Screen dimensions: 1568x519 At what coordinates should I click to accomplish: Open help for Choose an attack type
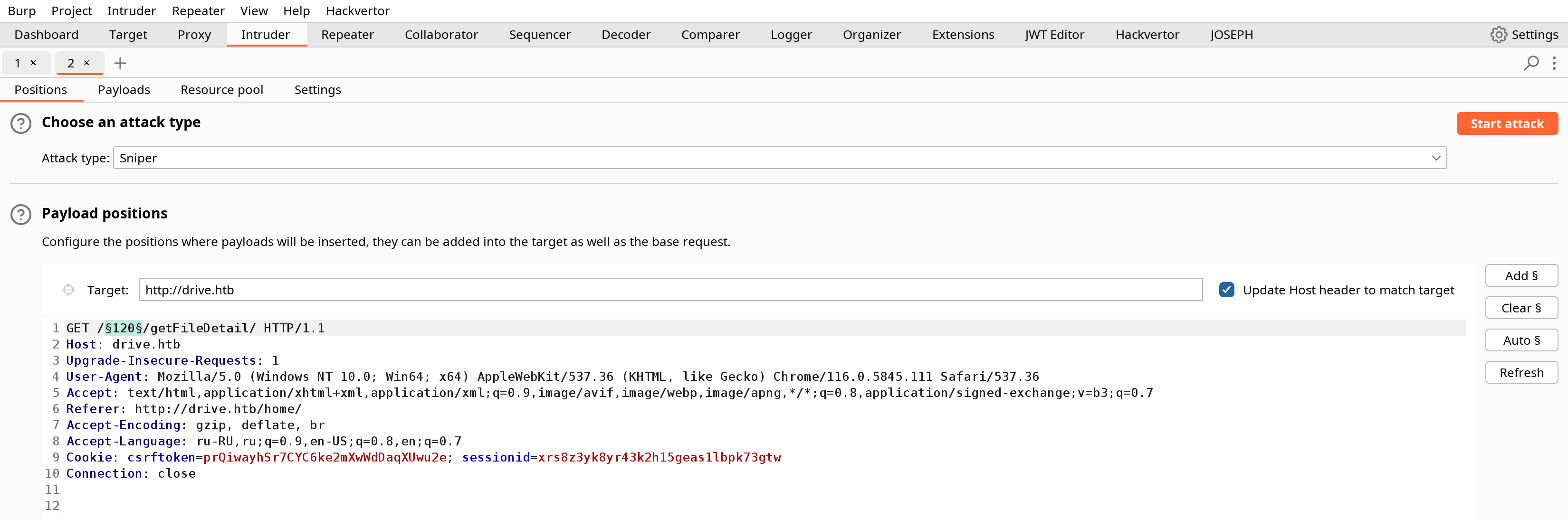tap(21, 123)
